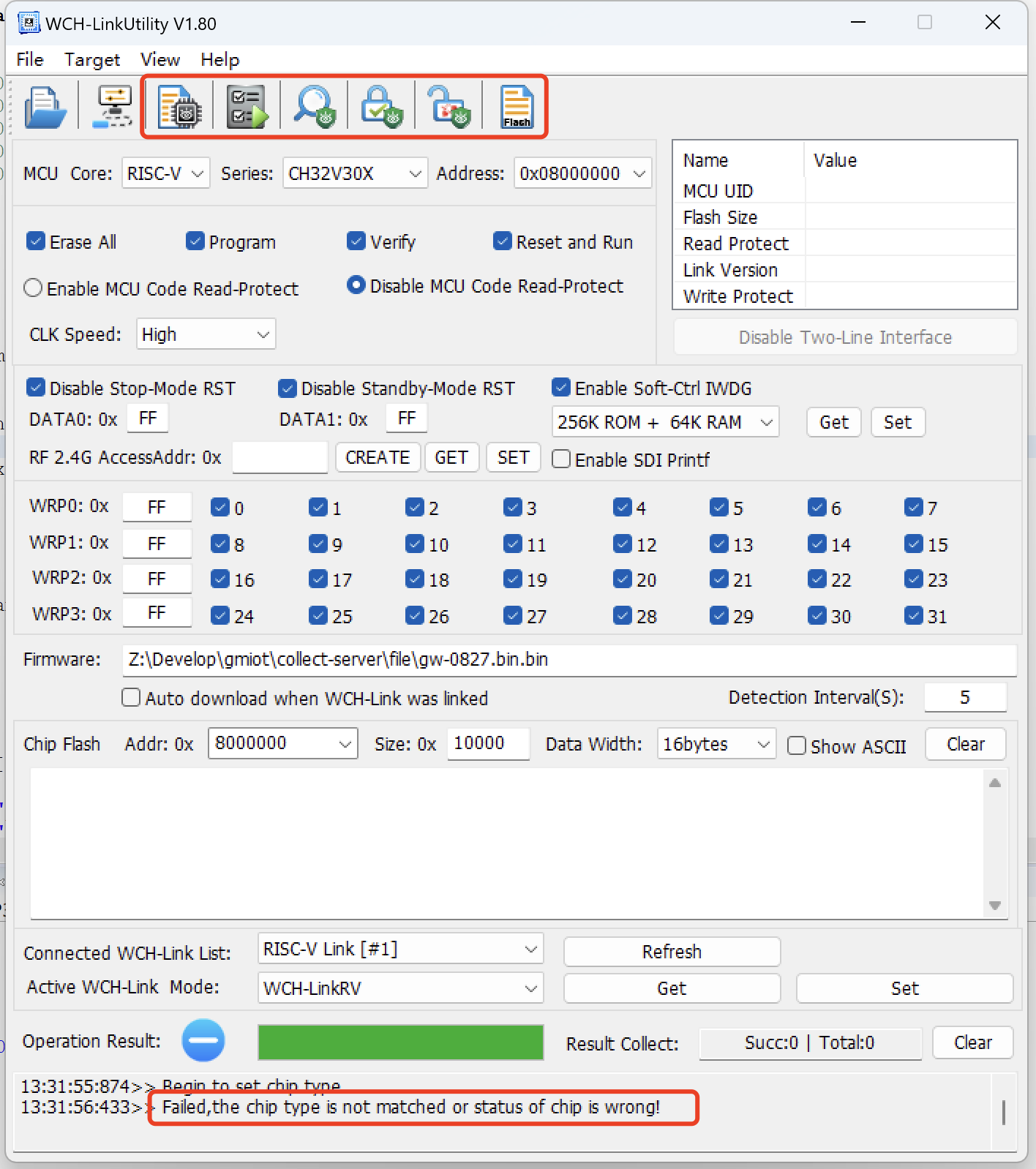Click the Flash read toolbar icon

pos(517,108)
